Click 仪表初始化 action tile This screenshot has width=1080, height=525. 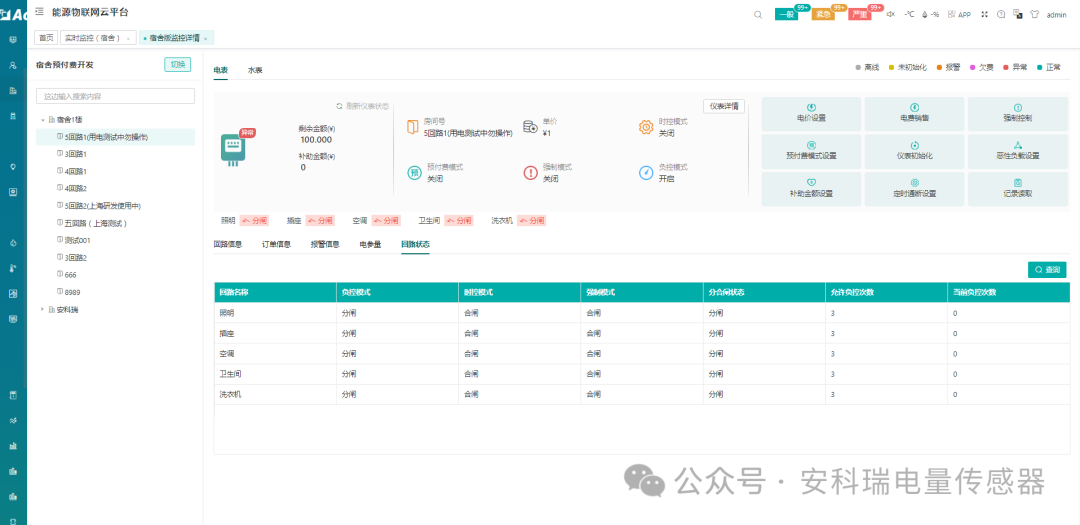tap(914, 151)
